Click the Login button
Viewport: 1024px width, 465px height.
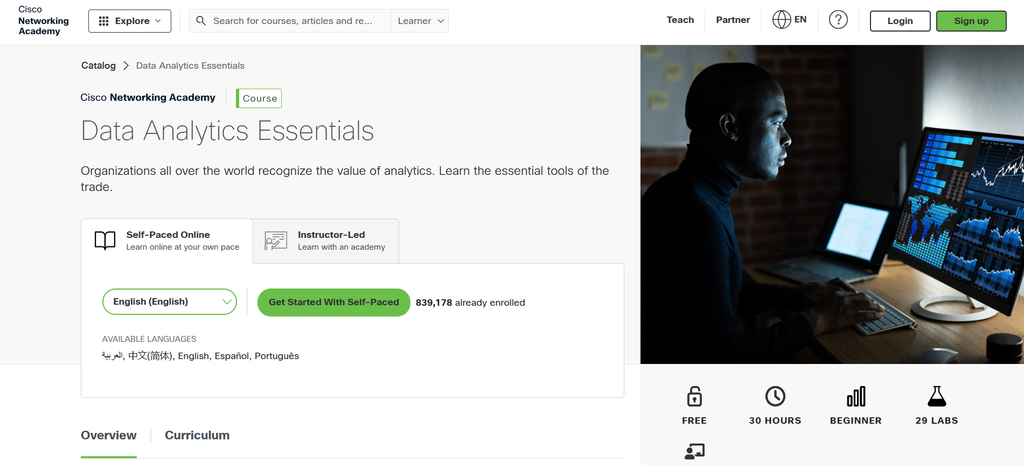pyautogui.click(x=900, y=21)
